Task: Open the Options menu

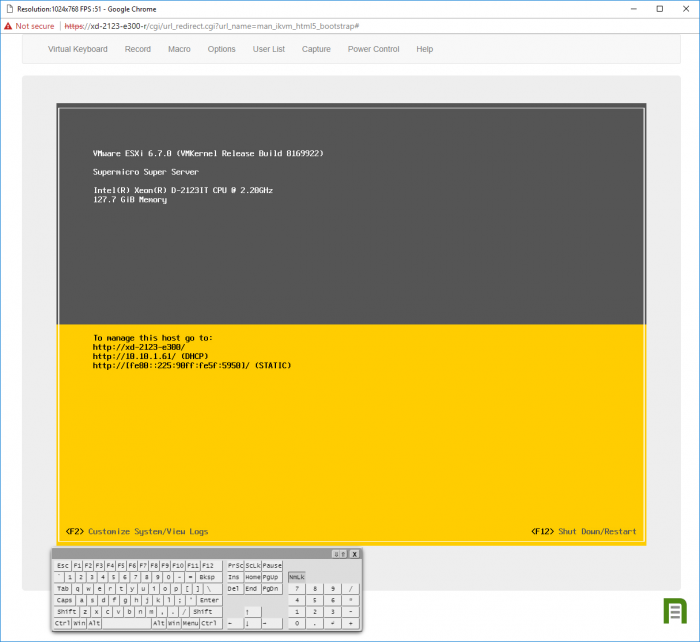Action: (221, 49)
